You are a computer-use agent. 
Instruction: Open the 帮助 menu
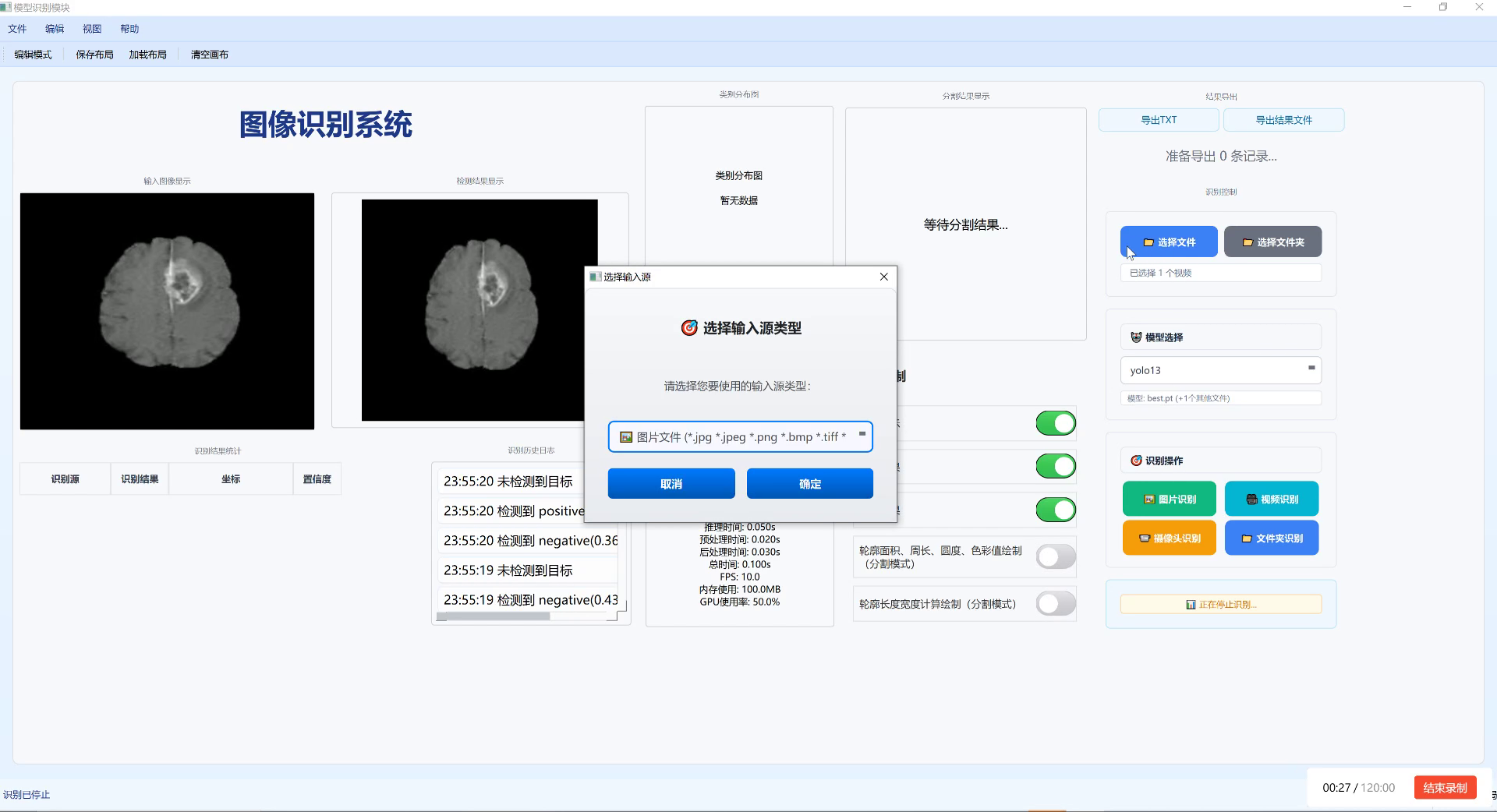tap(130, 29)
